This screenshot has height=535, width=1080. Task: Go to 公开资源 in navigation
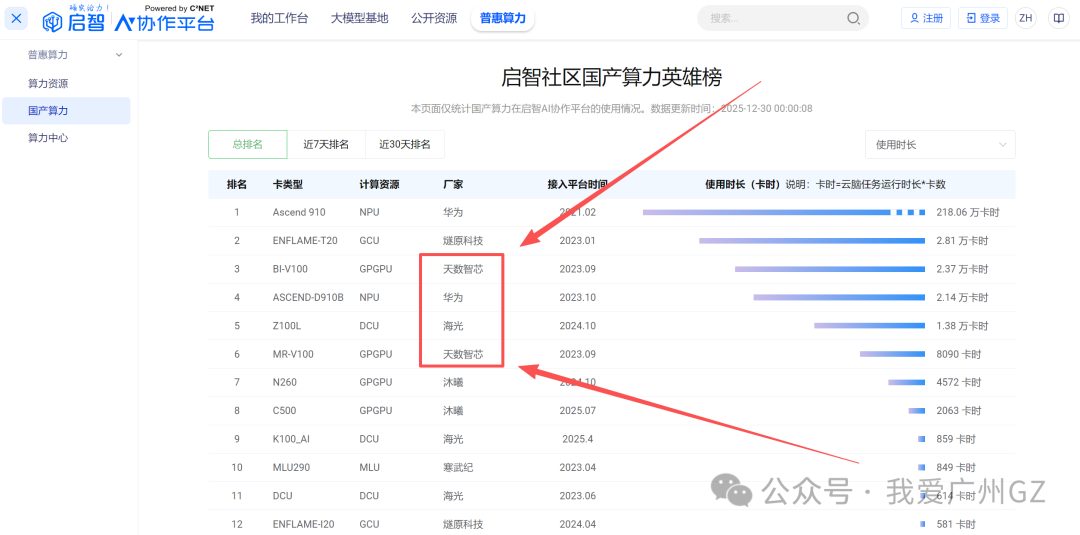click(434, 18)
